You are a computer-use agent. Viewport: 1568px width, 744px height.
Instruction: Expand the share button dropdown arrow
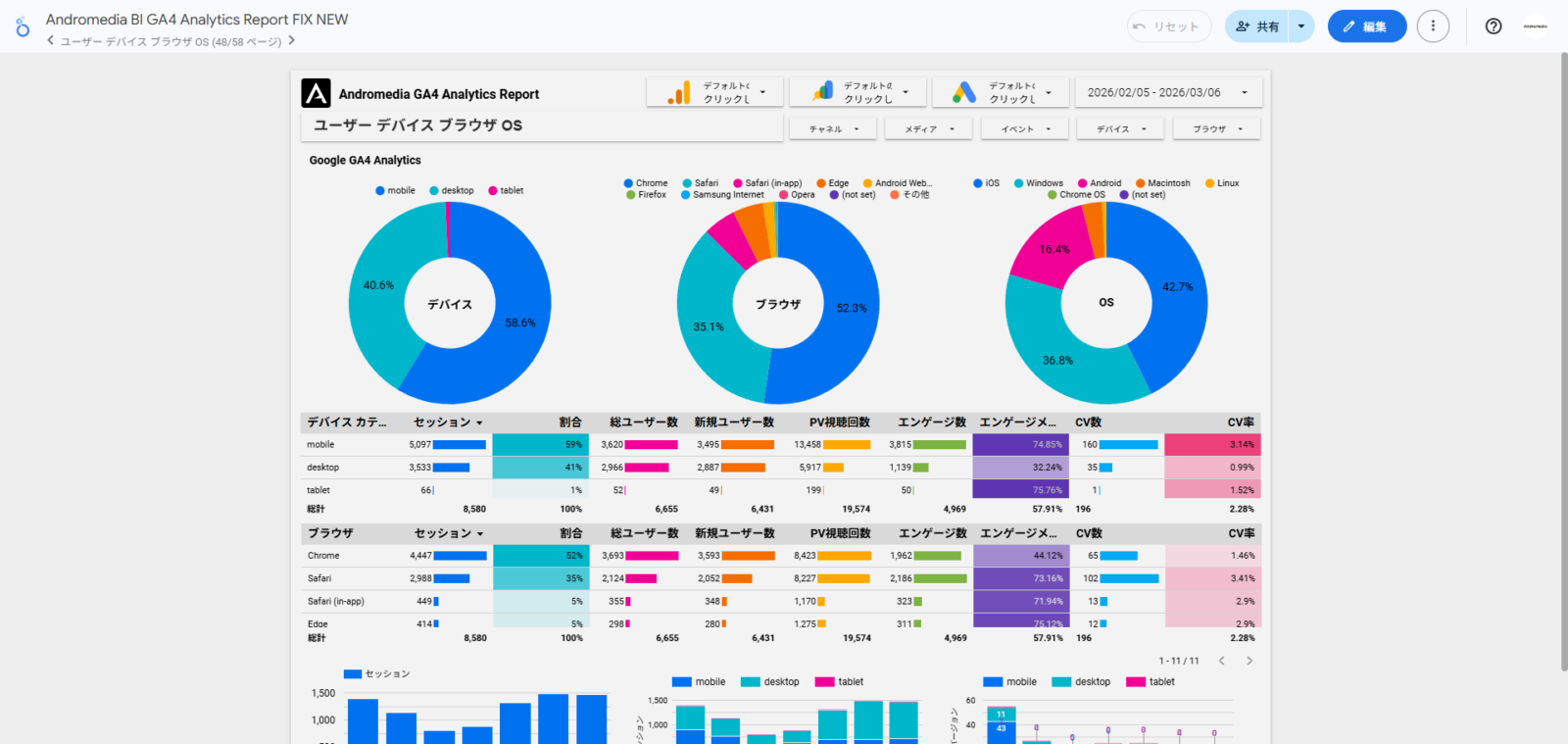[1300, 26]
